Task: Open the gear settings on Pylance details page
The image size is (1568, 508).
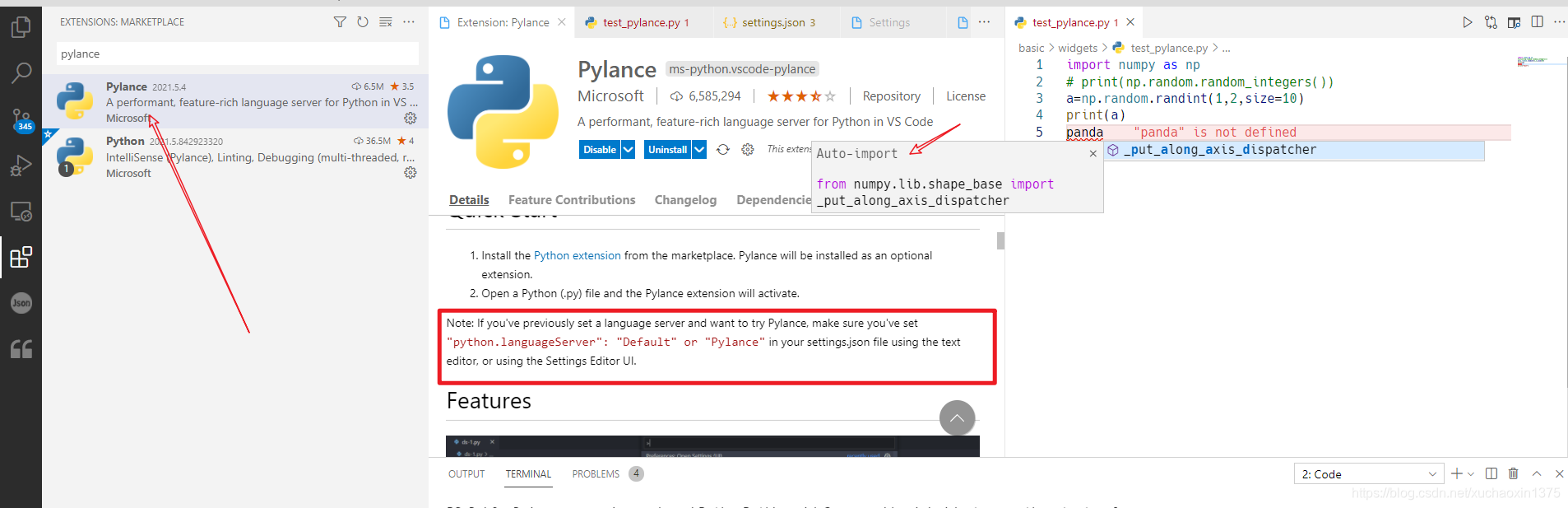Action: point(747,150)
